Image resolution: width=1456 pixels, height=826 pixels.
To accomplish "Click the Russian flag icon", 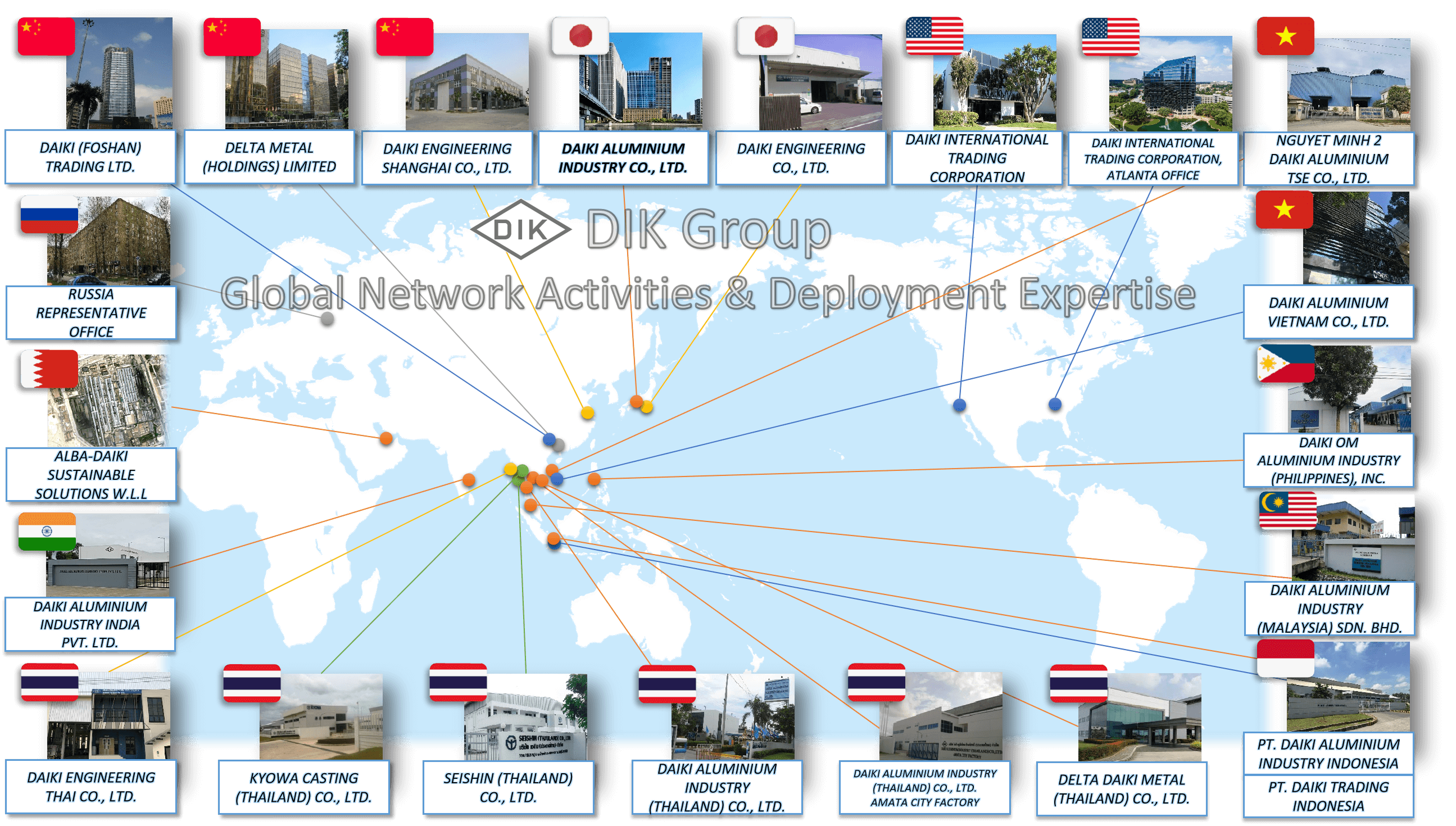I will (x=49, y=215).
